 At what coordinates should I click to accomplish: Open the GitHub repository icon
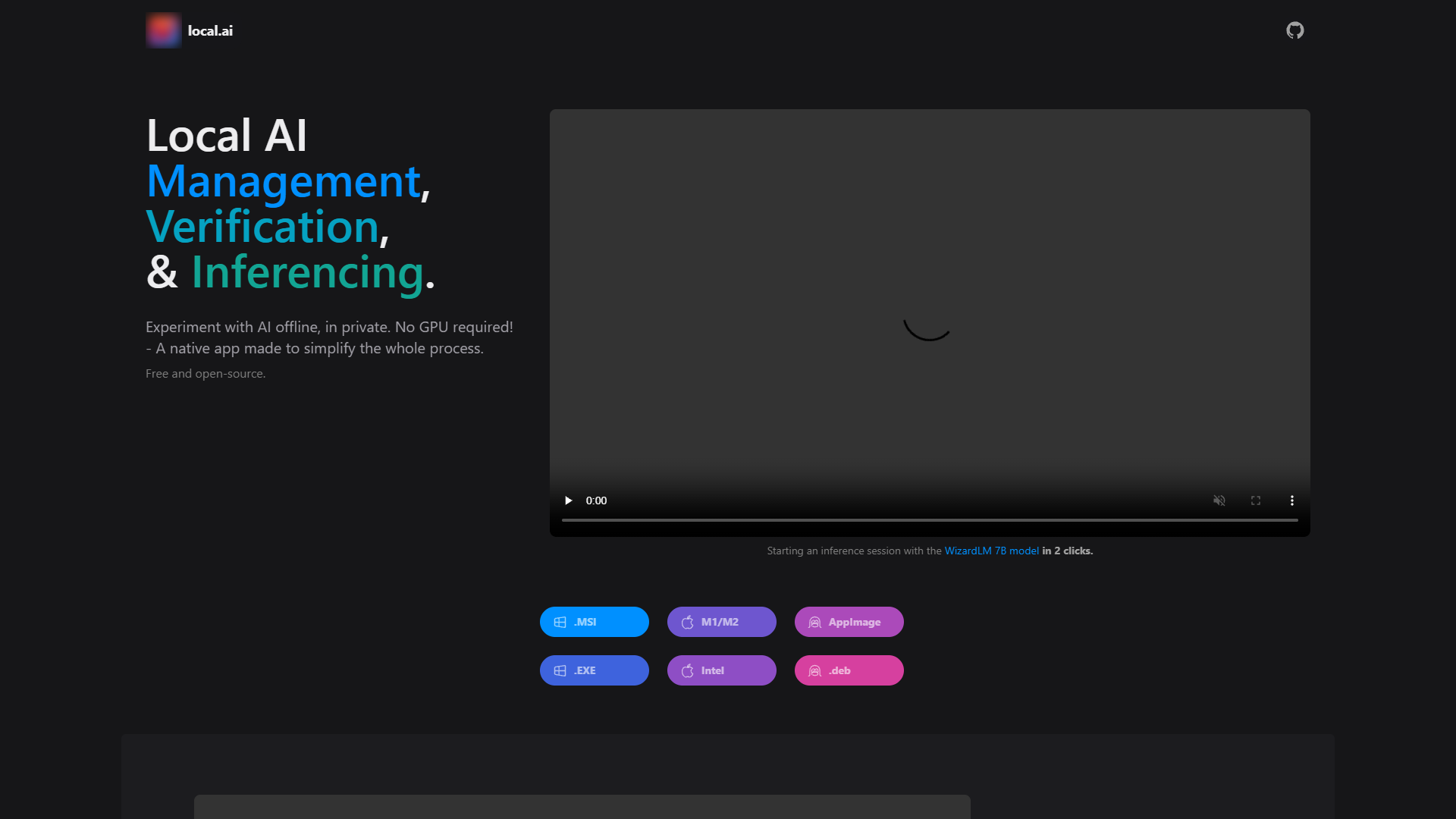[1295, 30]
